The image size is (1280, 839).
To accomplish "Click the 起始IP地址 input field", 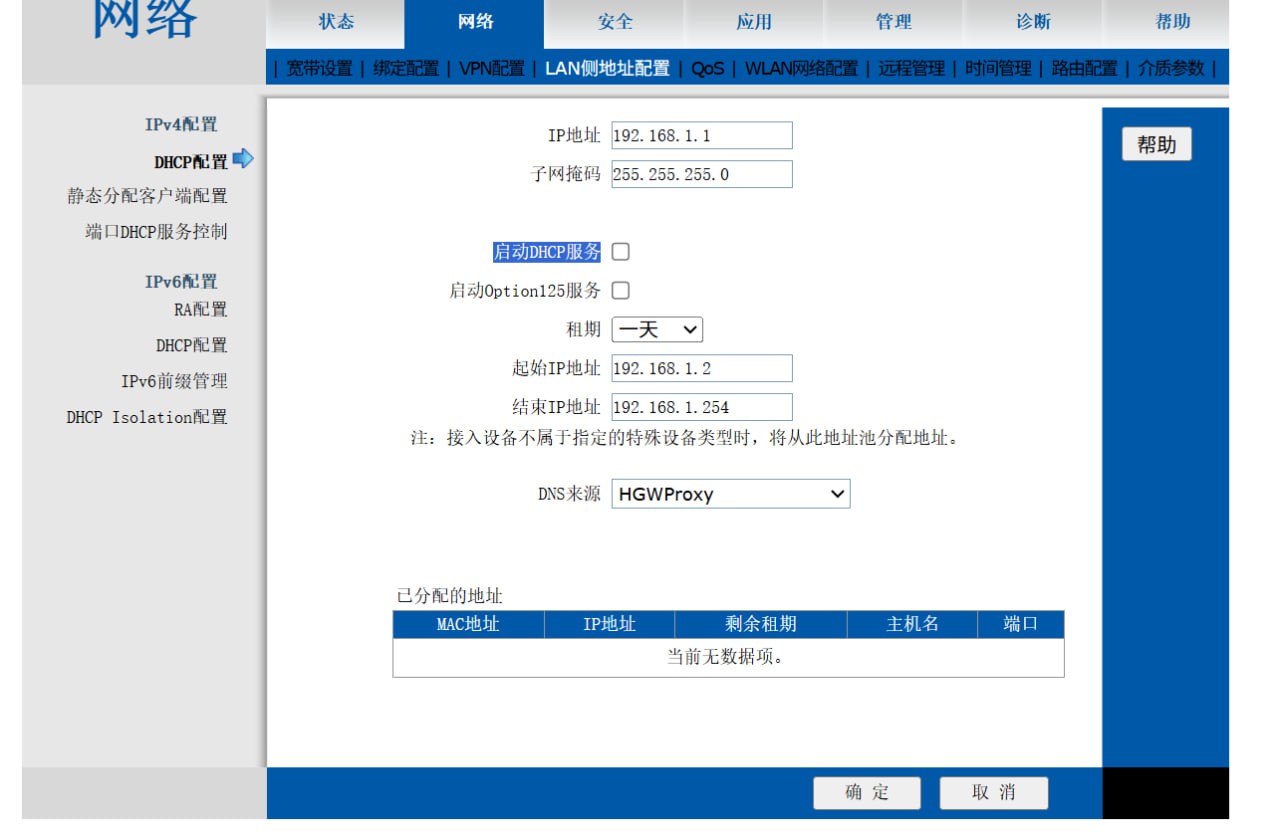I will point(701,368).
